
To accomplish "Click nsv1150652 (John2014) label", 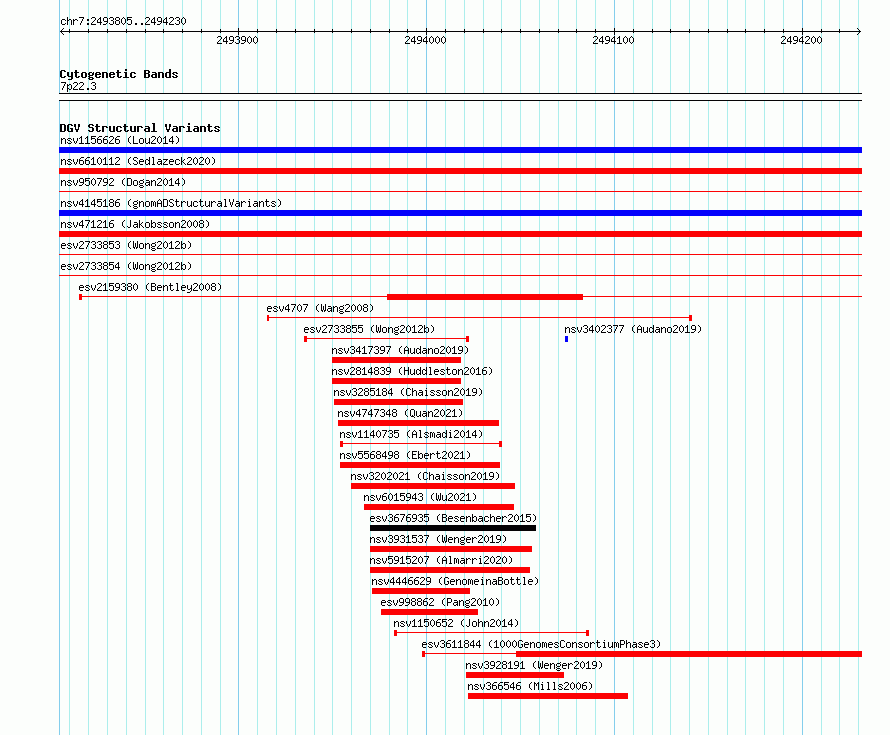I will (x=456, y=623).
